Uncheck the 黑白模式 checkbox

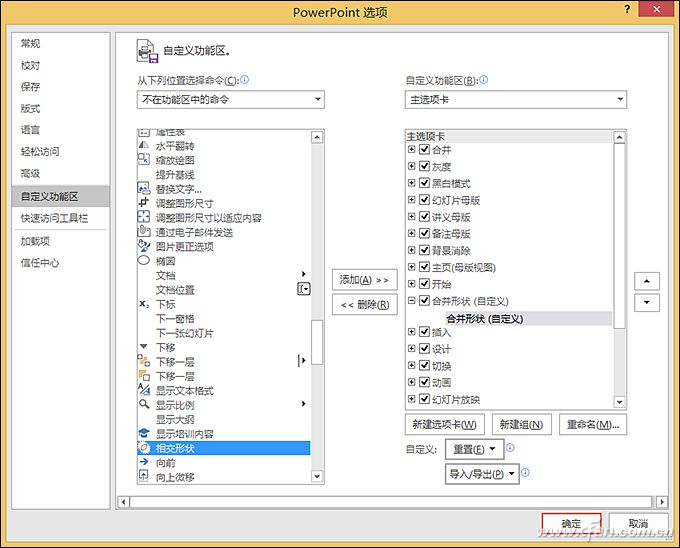[425, 183]
